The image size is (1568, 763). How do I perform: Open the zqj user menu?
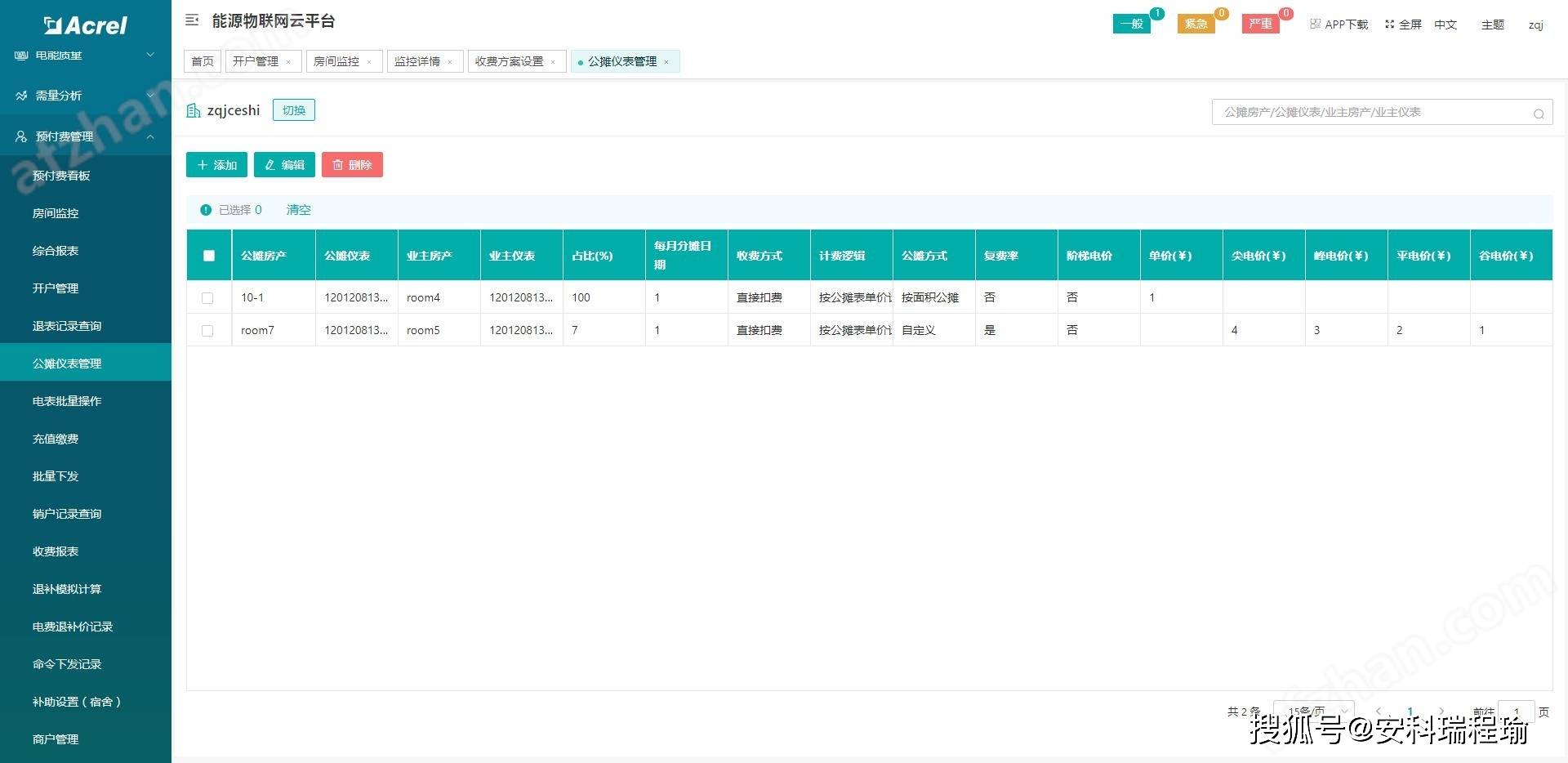[1535, 25]
